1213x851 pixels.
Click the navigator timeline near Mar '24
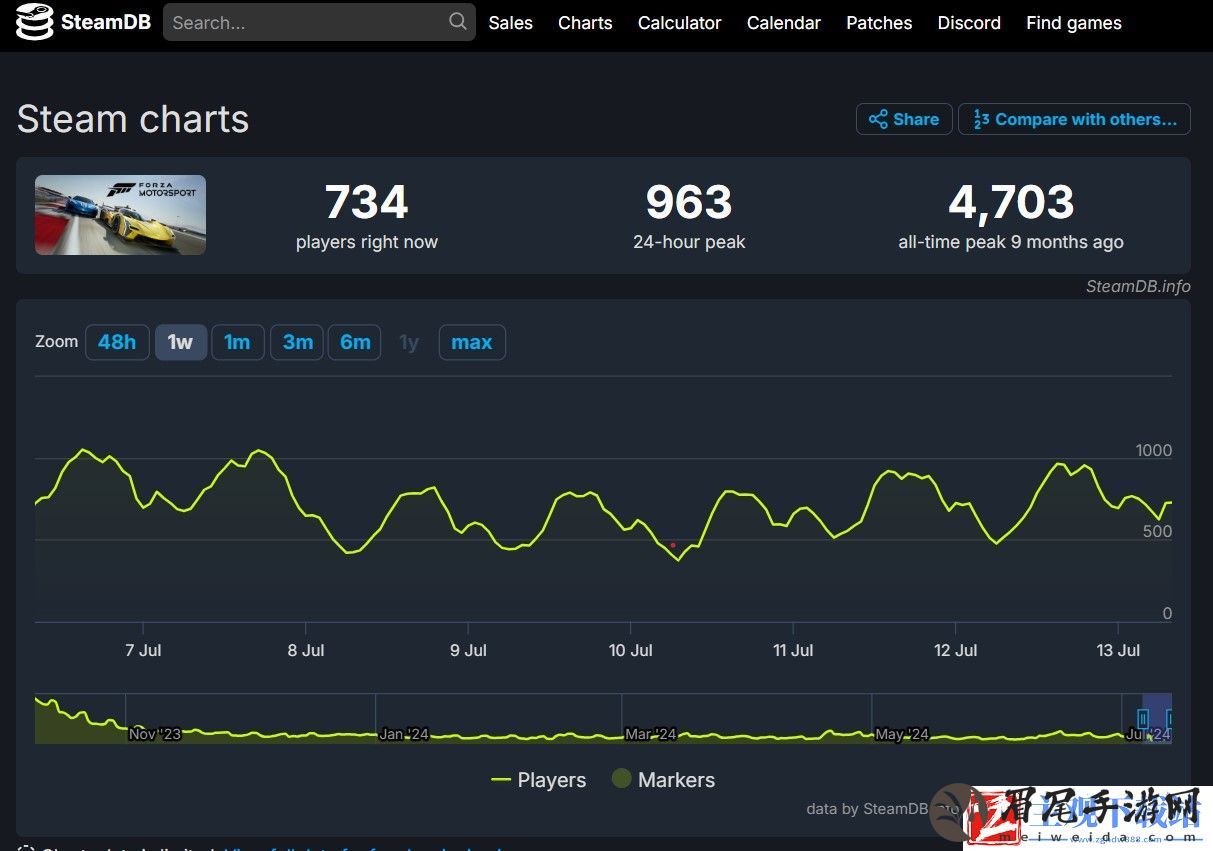pos(651,734)
